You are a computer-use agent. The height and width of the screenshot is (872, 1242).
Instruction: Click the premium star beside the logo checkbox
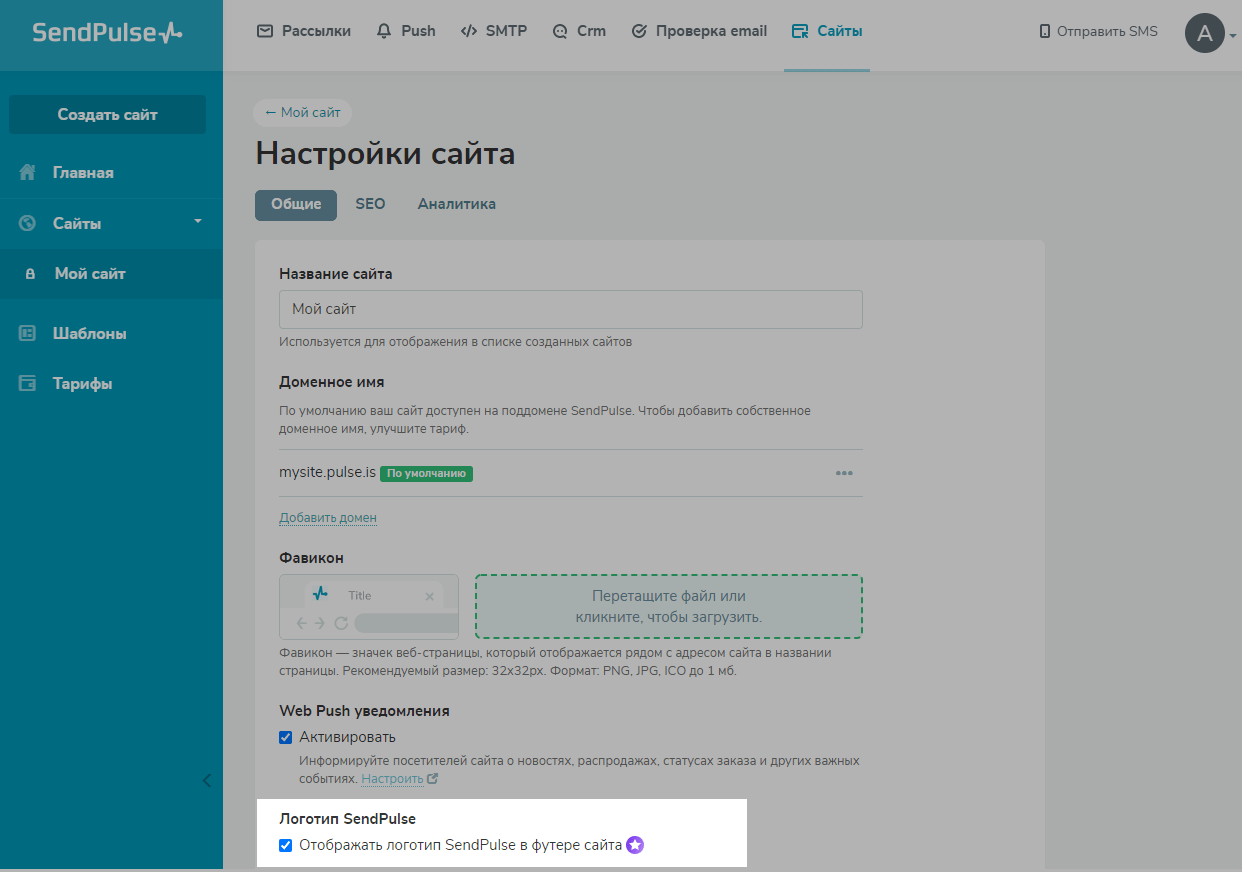tap(635, 845)
